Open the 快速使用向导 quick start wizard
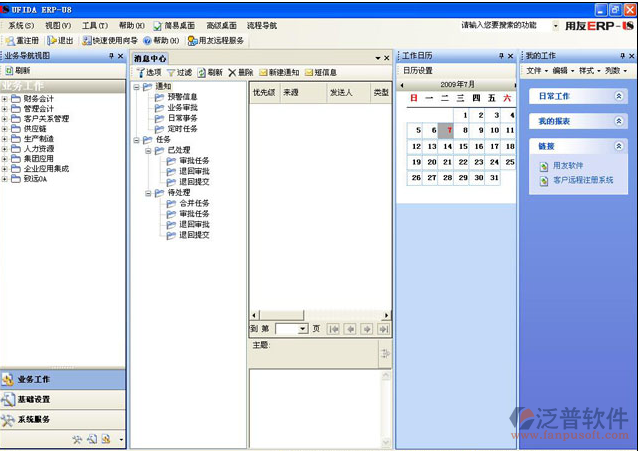Image resolution: width=639 pixels, height=451 pixels. [x=110, y=41]
